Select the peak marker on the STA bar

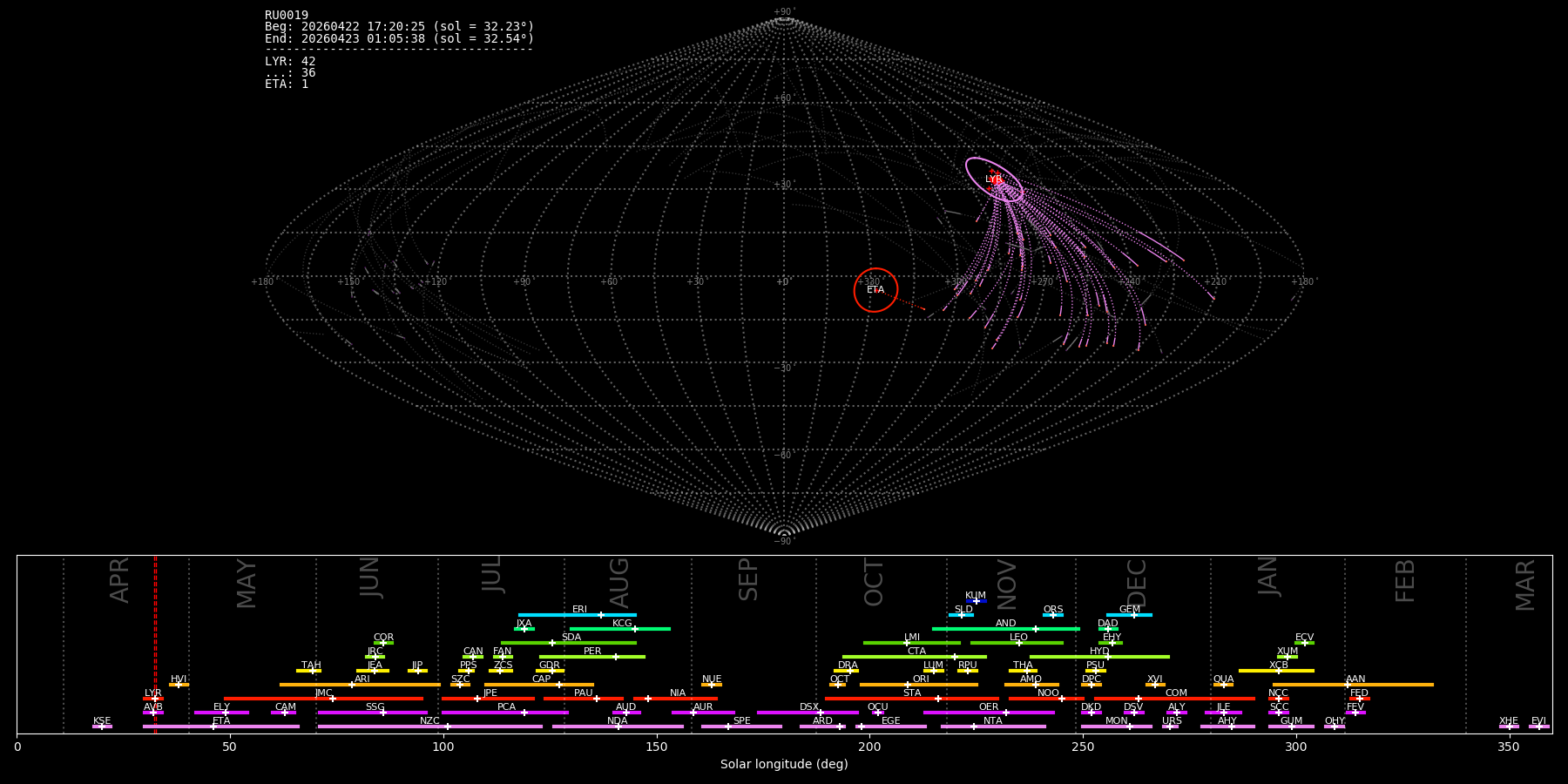tap(938, 699)
